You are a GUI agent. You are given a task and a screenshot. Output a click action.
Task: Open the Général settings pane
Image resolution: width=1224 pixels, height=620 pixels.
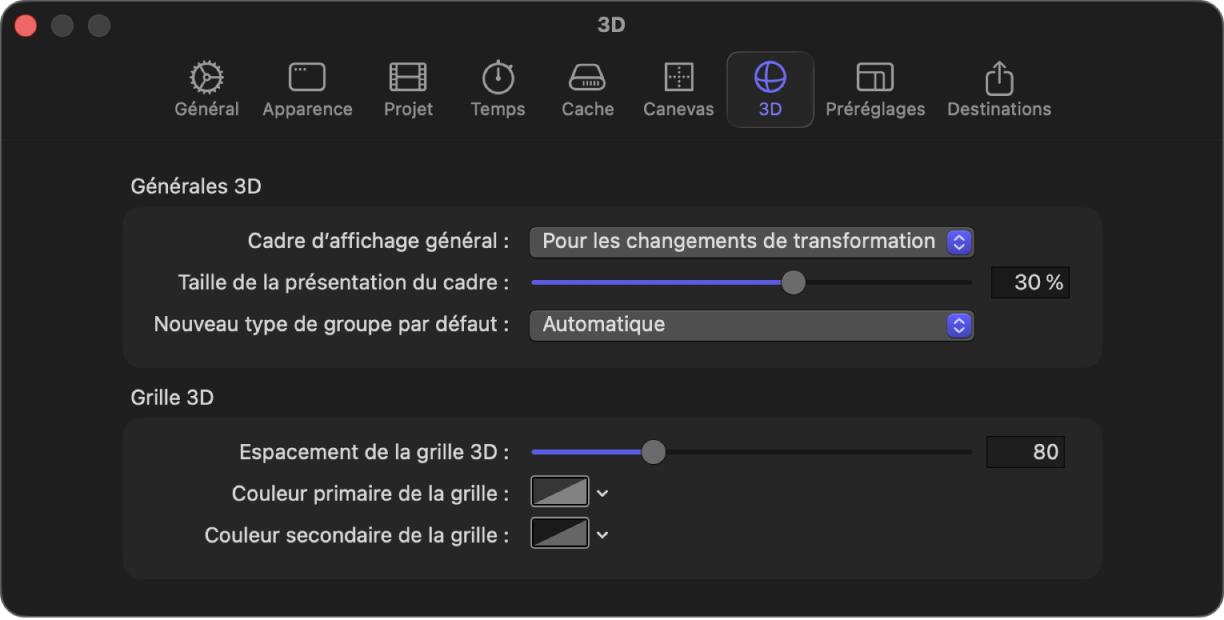tap(207, 89)
